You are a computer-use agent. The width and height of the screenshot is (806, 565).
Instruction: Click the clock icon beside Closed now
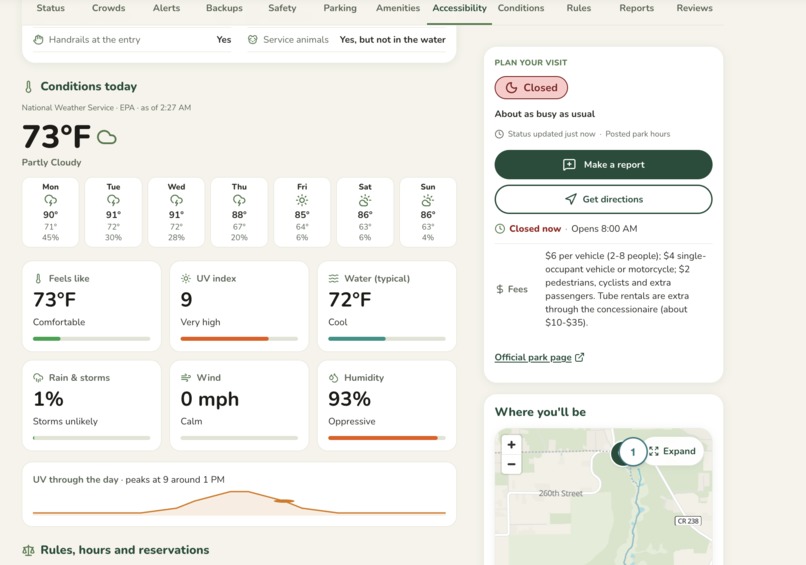[500, 229]
